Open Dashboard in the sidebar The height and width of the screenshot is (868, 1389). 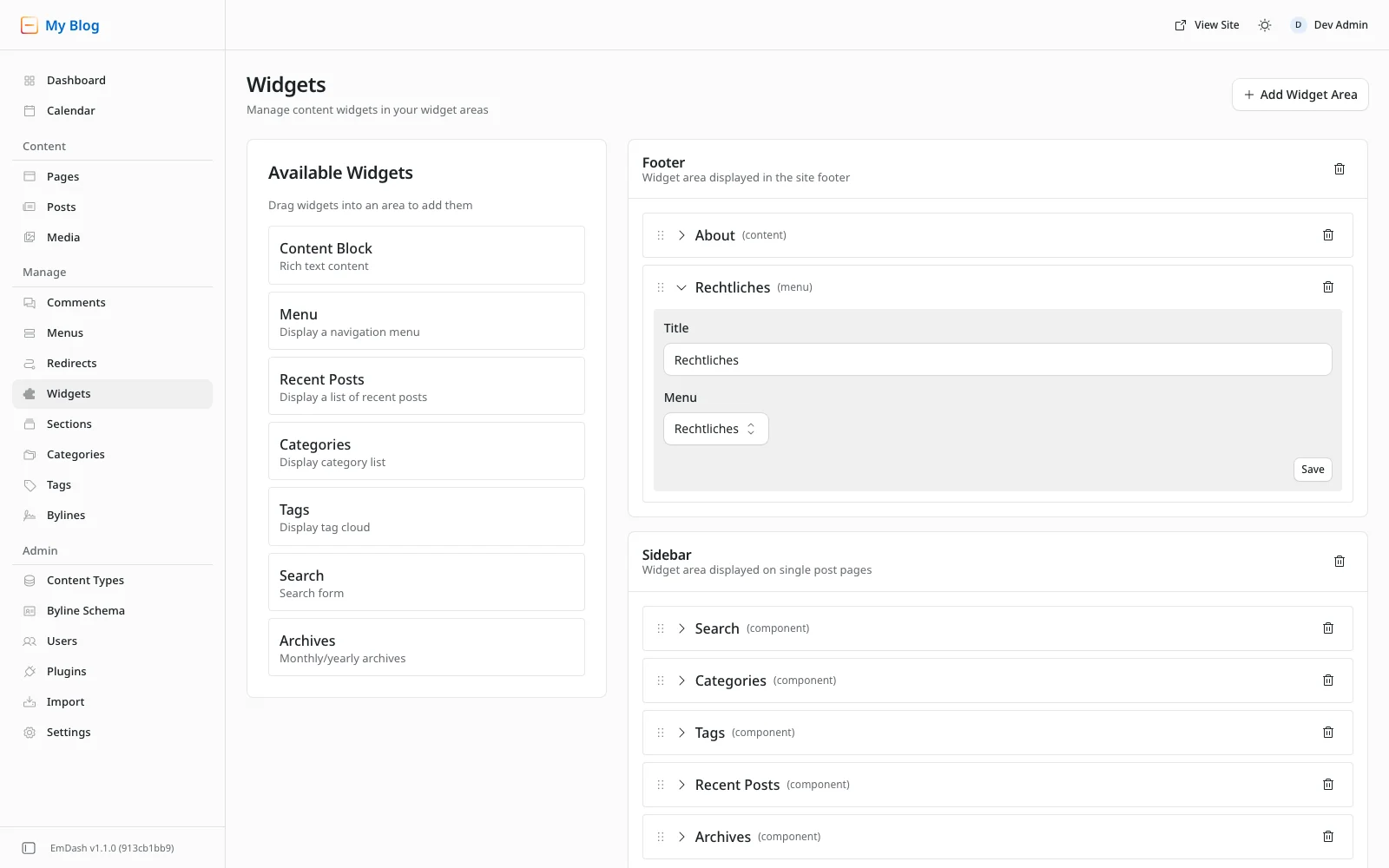coord(112,81)
